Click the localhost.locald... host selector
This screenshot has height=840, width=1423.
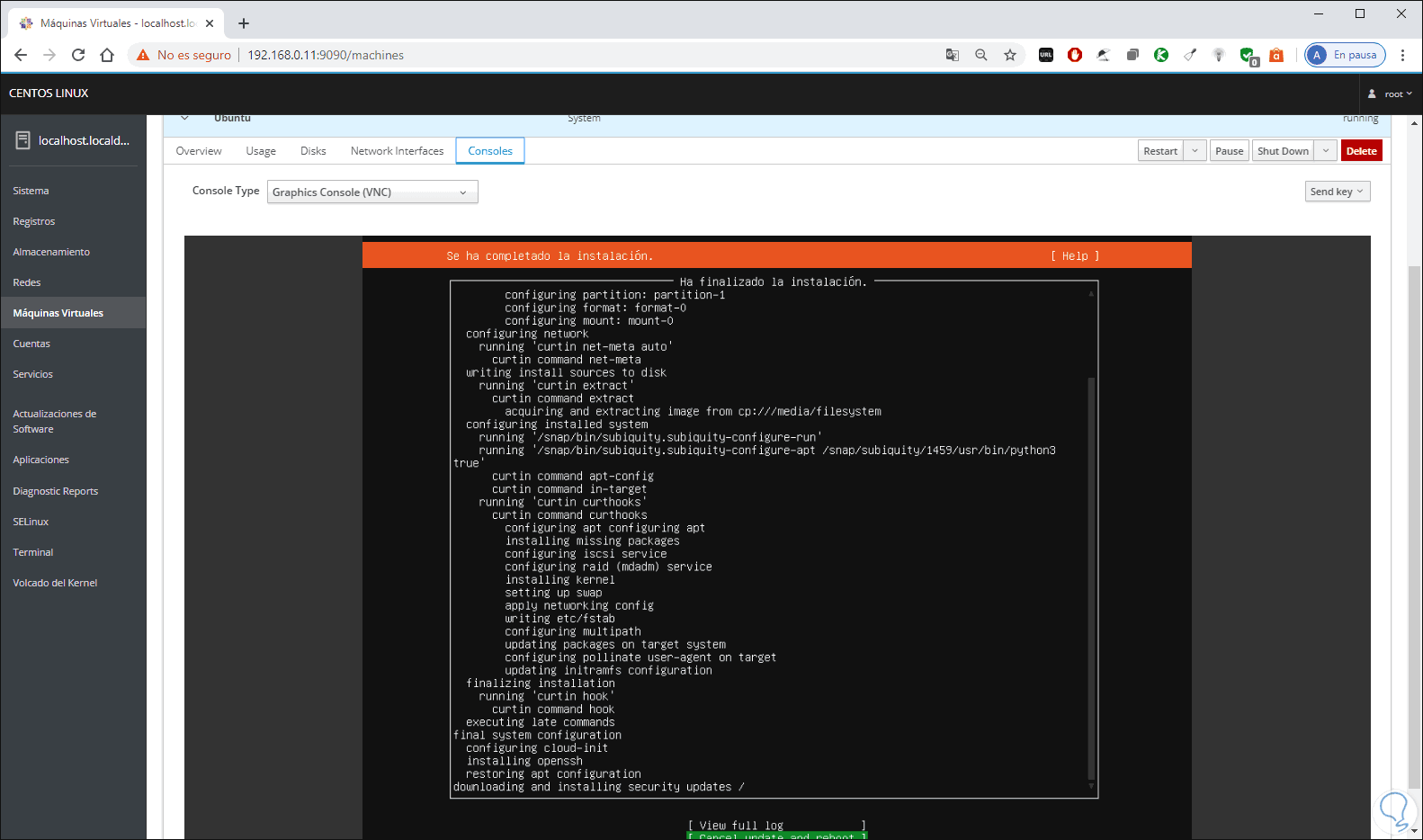point(73,140)
